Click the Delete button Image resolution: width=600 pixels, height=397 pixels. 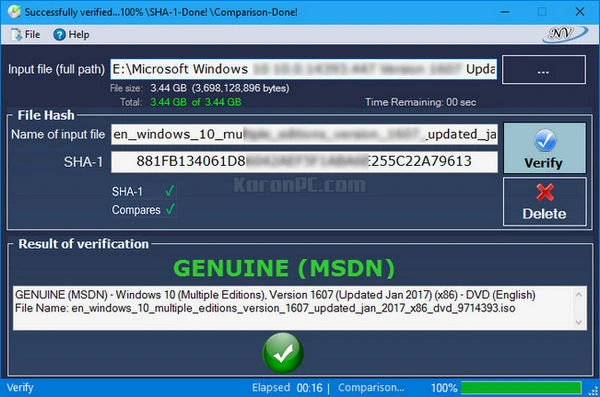point(545,202)
